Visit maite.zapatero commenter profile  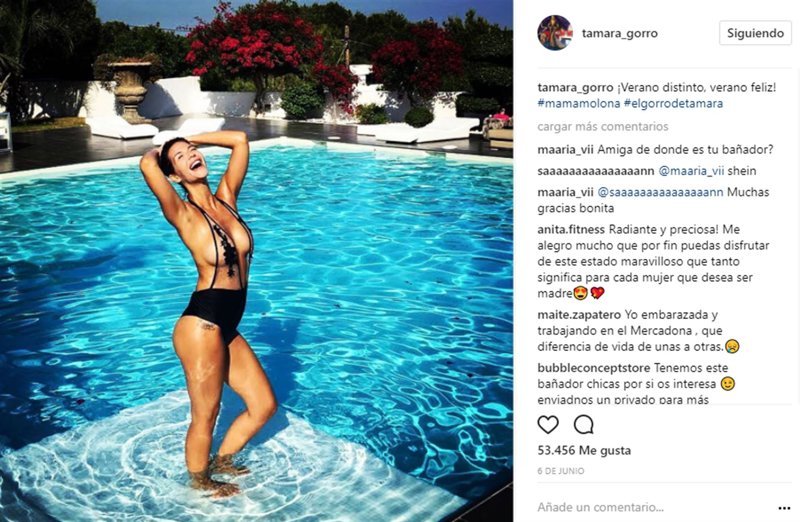(579, 315)
